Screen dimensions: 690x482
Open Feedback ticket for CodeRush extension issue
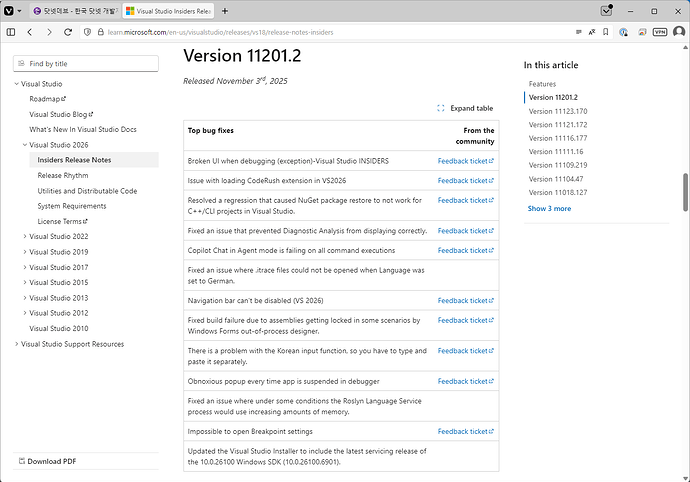point(465,180)
